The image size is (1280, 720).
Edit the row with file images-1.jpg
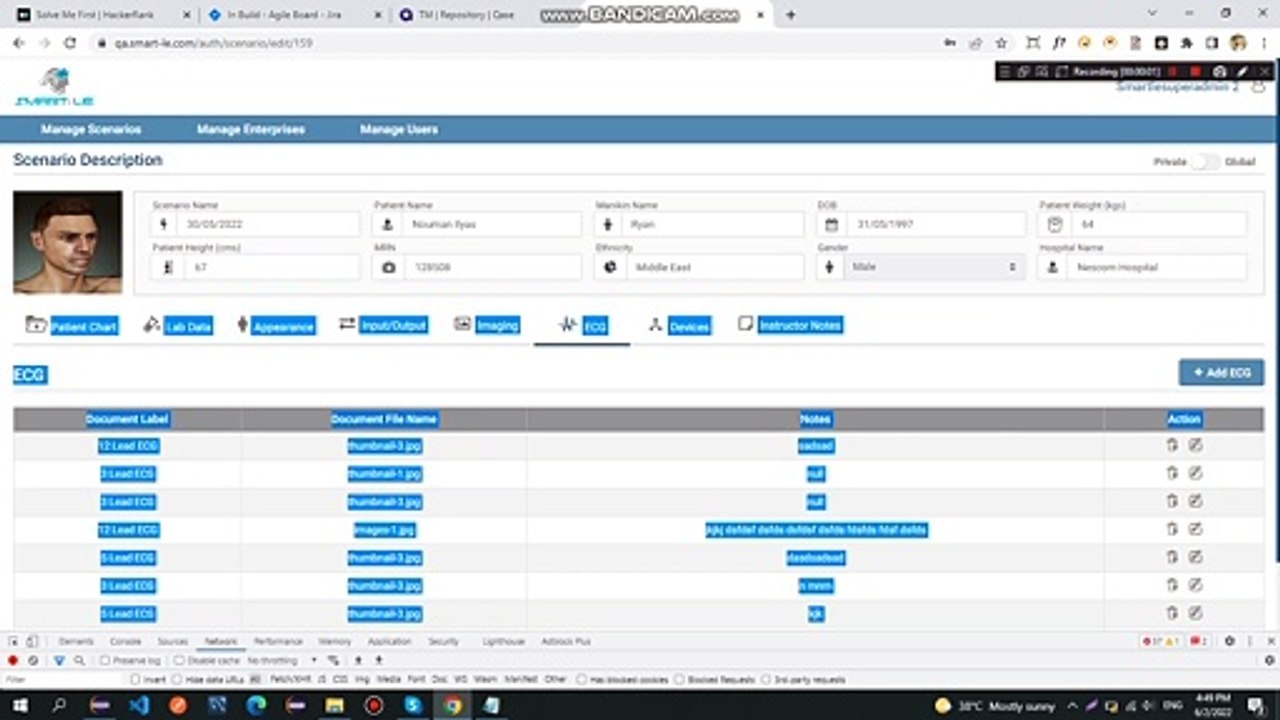click(x=1195, y=529)
